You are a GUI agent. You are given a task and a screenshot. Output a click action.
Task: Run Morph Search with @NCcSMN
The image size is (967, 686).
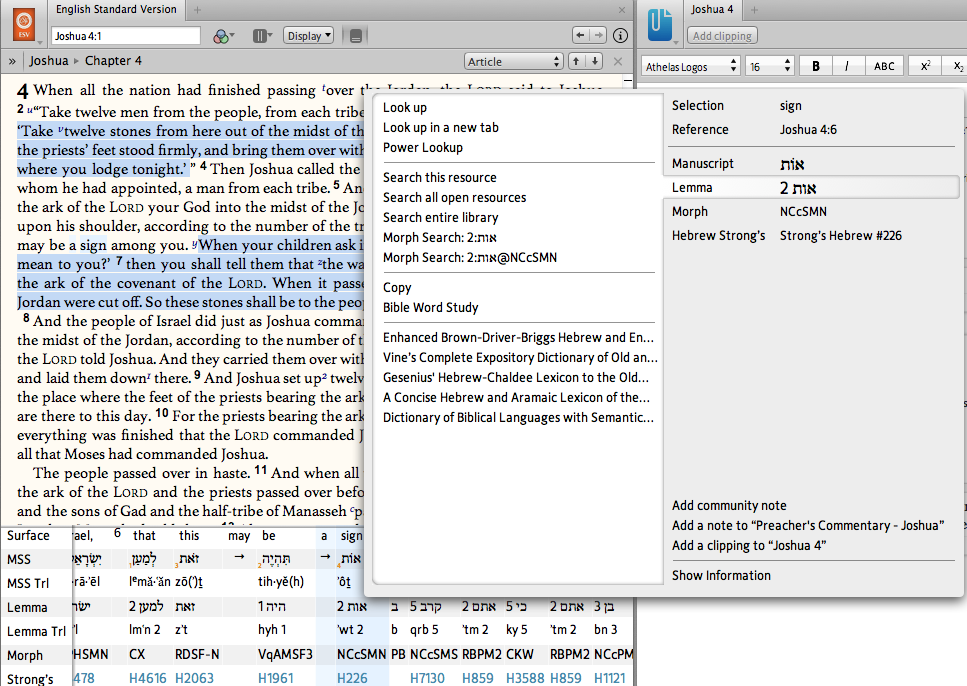tap(469, 257)
